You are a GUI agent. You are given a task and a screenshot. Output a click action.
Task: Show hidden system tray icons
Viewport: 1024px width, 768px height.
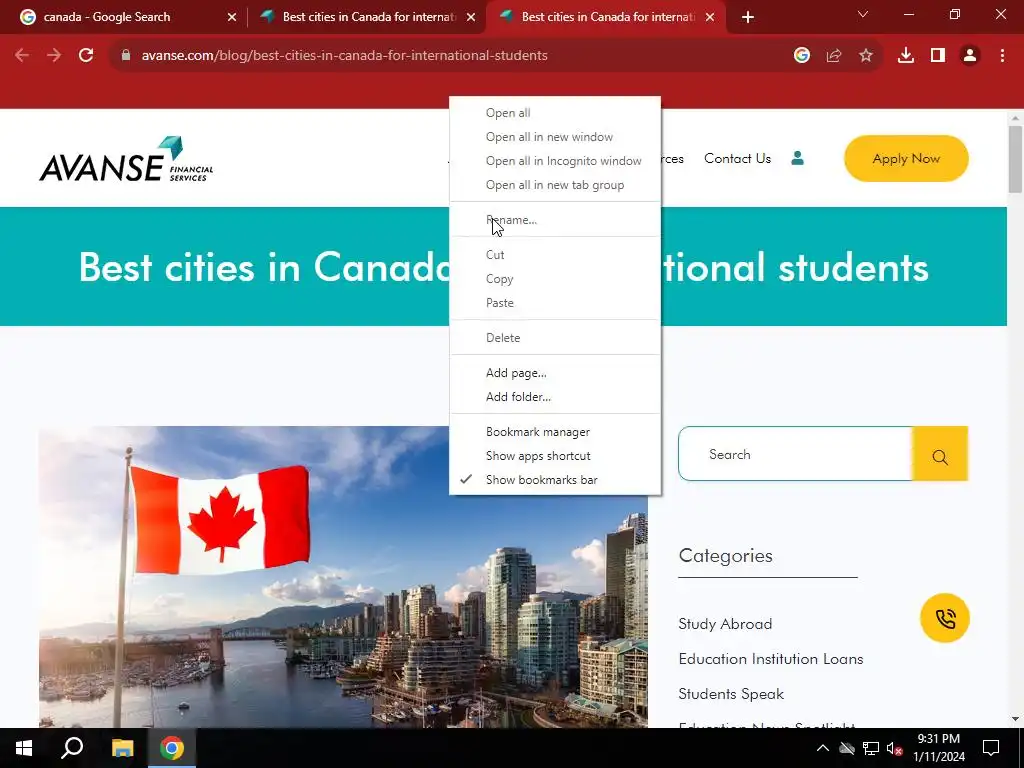(x=823, y=748)
